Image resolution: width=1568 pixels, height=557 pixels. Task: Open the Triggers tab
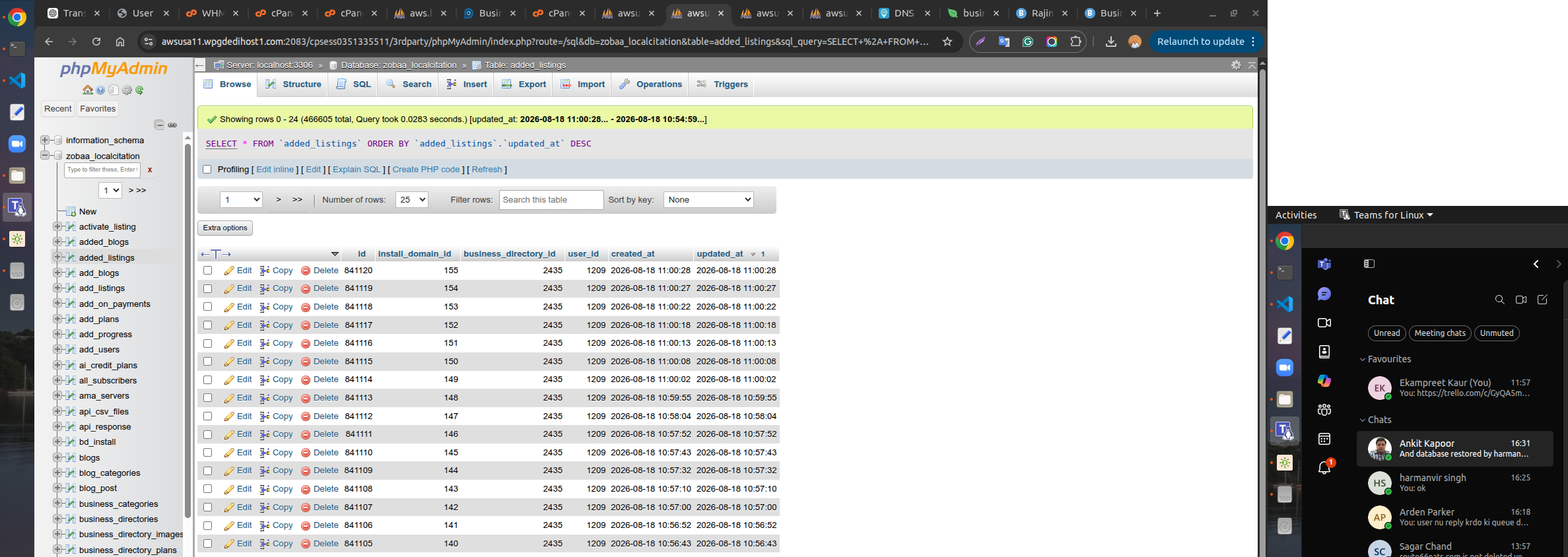(x=722, y=84)
